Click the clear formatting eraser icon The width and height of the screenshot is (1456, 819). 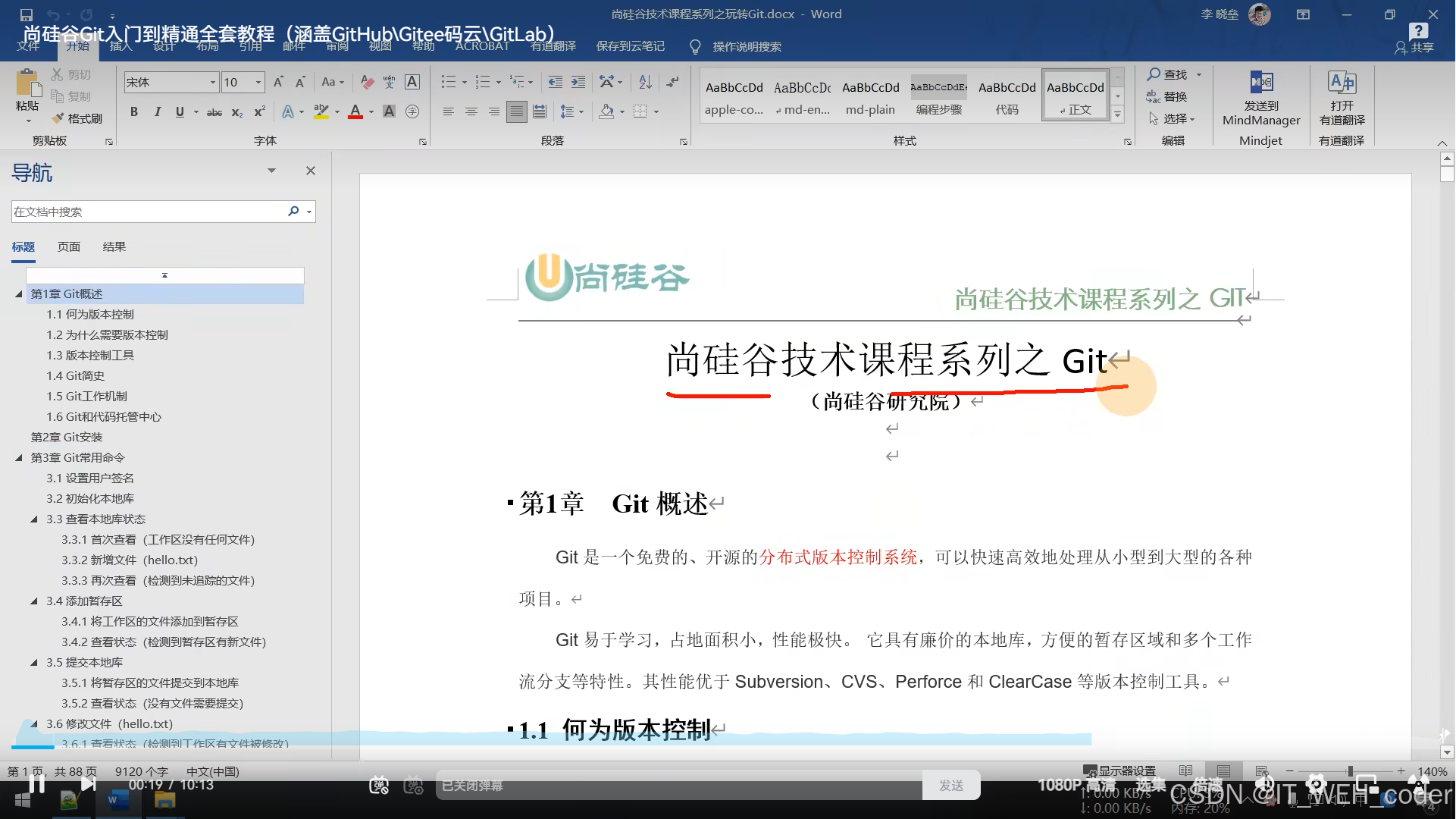coord(368,82)
